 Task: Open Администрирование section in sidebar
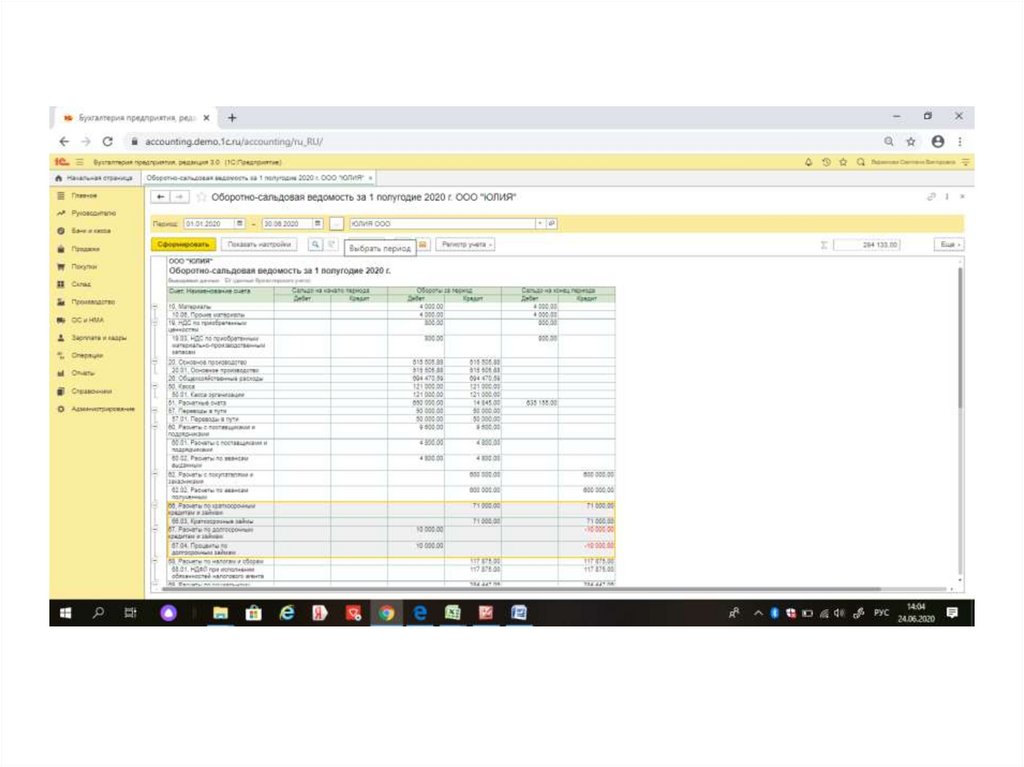click(102, 409)
